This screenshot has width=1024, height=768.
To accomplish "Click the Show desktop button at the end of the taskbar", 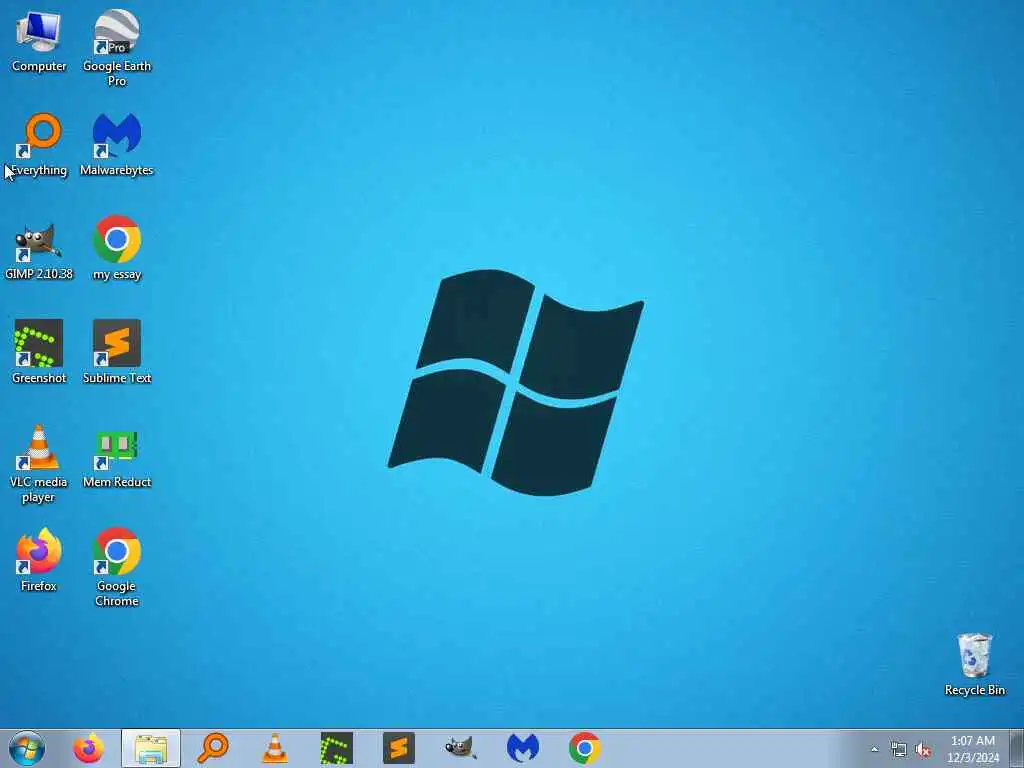I will coord(1017,748).
